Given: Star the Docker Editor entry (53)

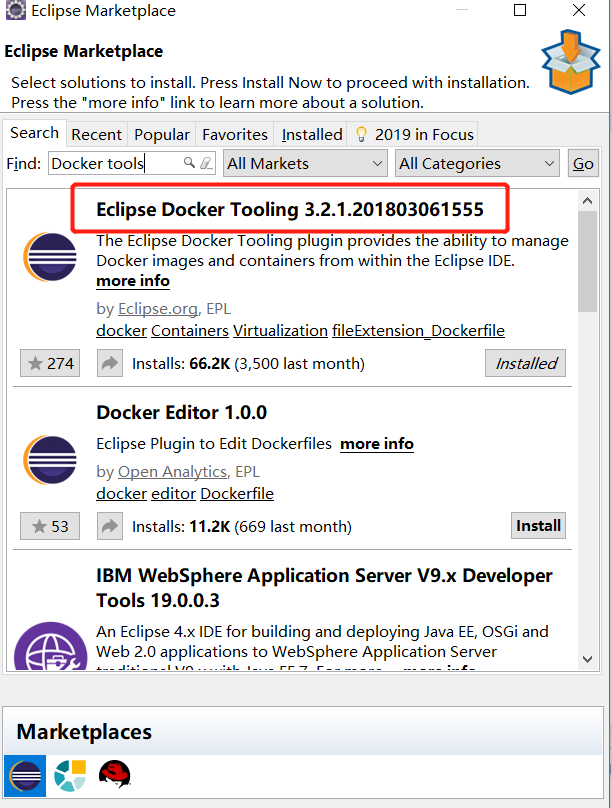Looking at the screenshot, I should click(50, 526).
